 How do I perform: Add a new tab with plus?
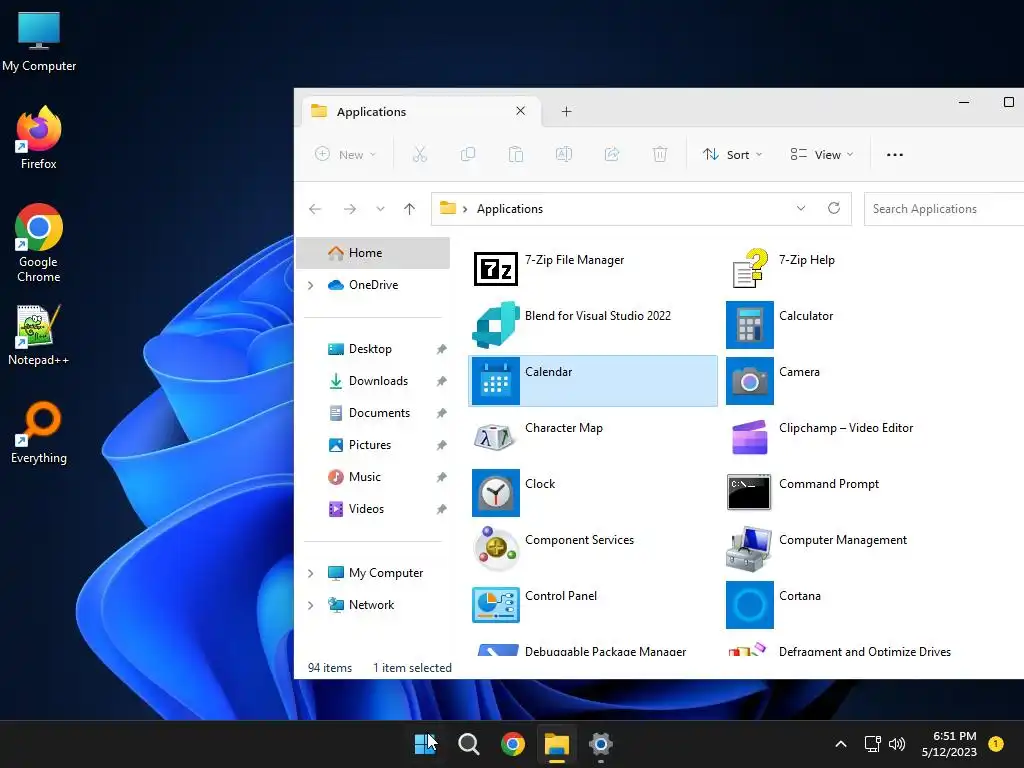(566, 112)
